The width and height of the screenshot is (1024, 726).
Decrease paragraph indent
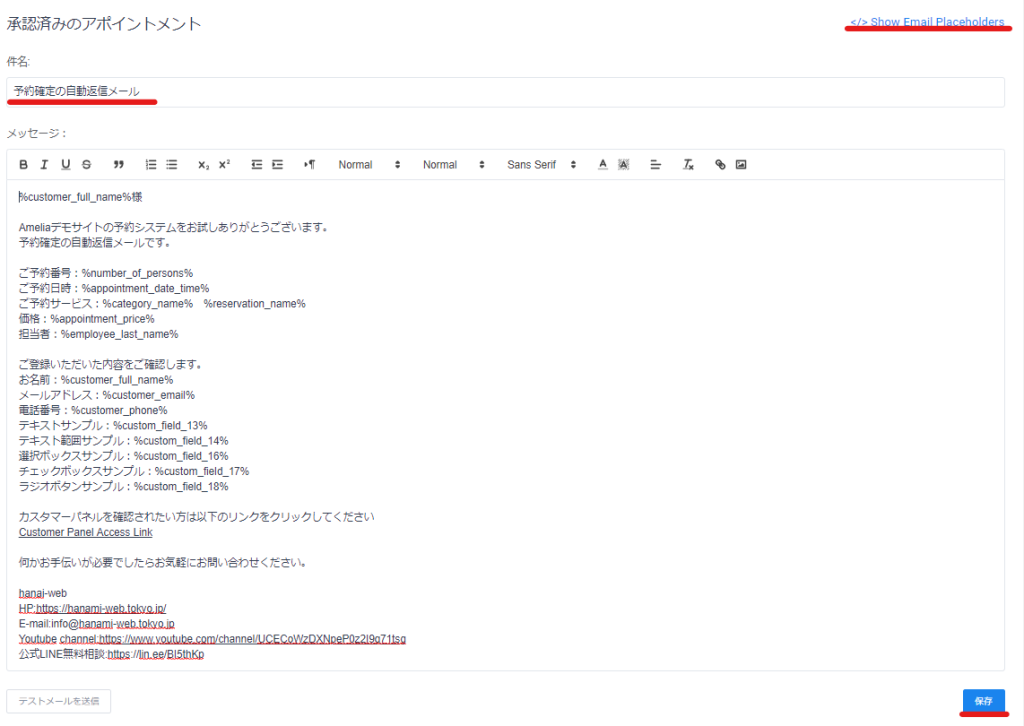click(x=257, y=165)
